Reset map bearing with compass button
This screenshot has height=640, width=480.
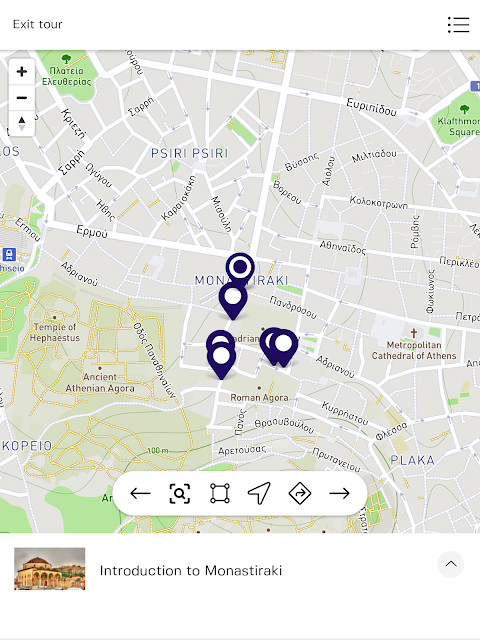[x=22, y=123]
